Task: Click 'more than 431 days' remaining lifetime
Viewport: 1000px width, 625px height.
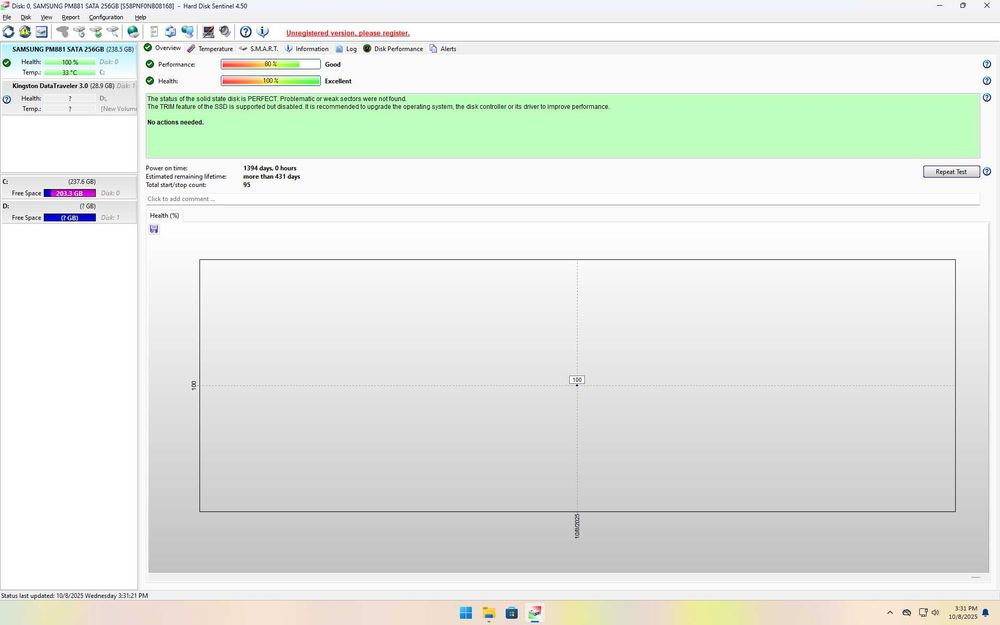Action: 272,177
